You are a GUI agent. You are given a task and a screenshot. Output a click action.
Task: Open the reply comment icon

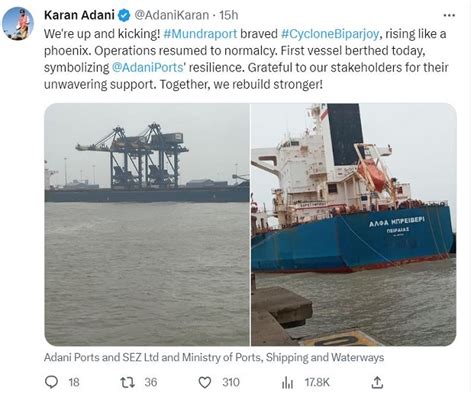click(x=51, y=382)
